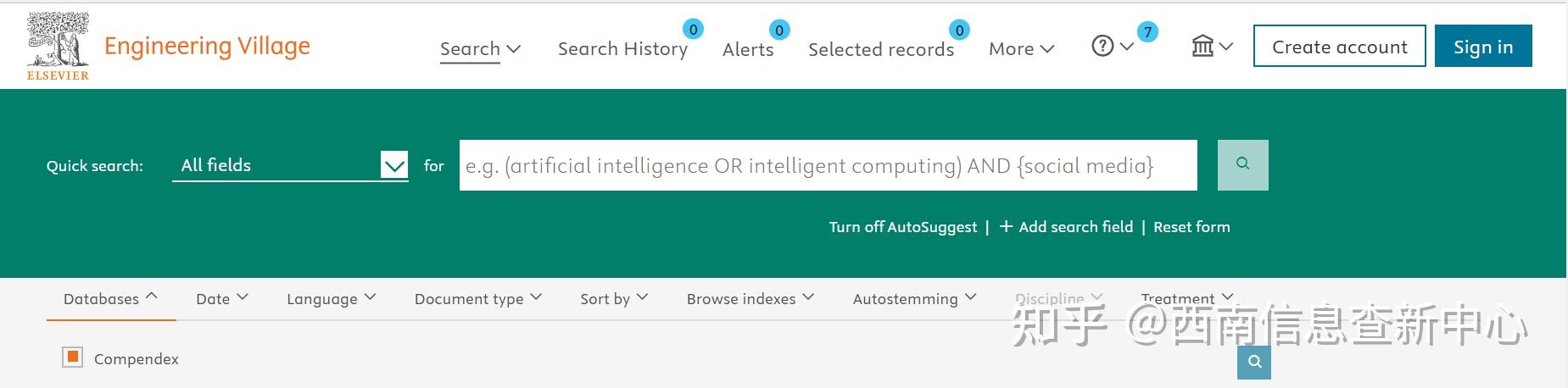
Task: Open the institution building icon menu
Action: (x=1203, y=46)
